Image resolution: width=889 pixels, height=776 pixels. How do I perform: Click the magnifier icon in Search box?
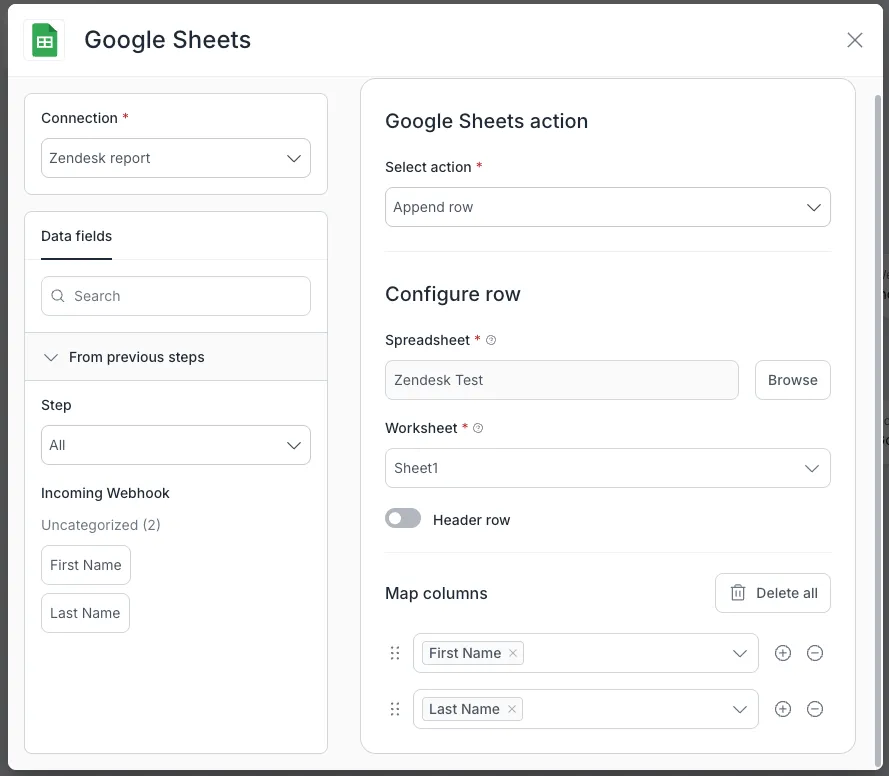tap(58, 296)
